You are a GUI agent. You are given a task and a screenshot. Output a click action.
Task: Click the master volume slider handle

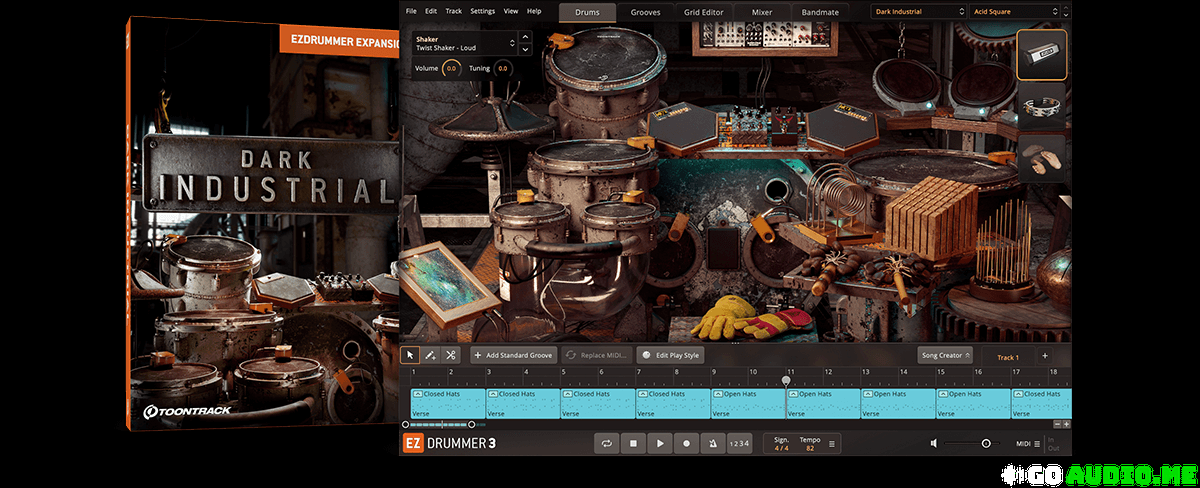(986, 443)
